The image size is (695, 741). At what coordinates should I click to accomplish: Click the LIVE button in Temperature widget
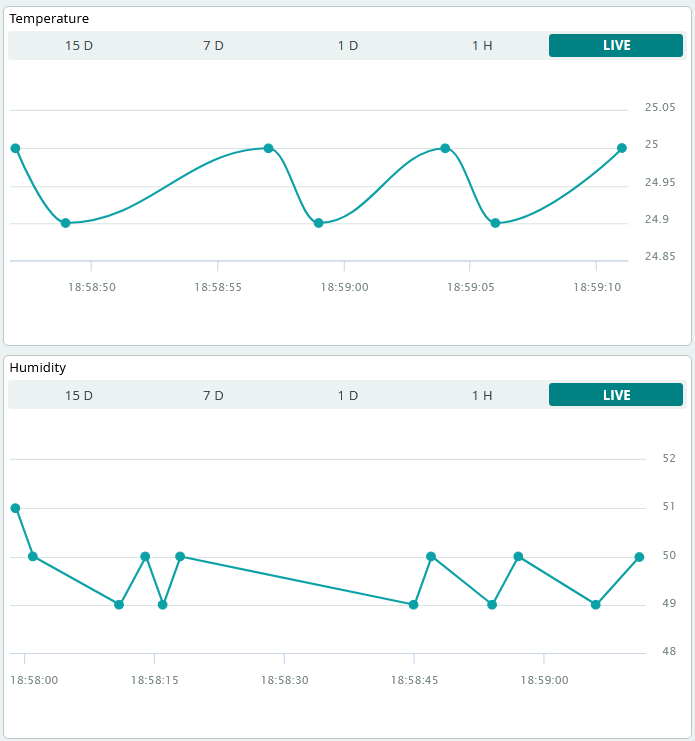(616, 46)
